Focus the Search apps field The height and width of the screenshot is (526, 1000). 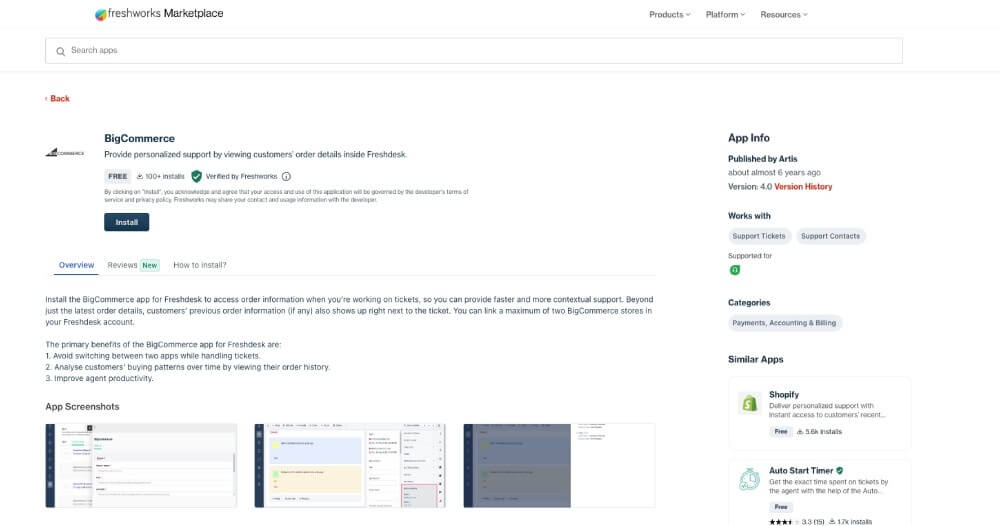pos(474,51)
